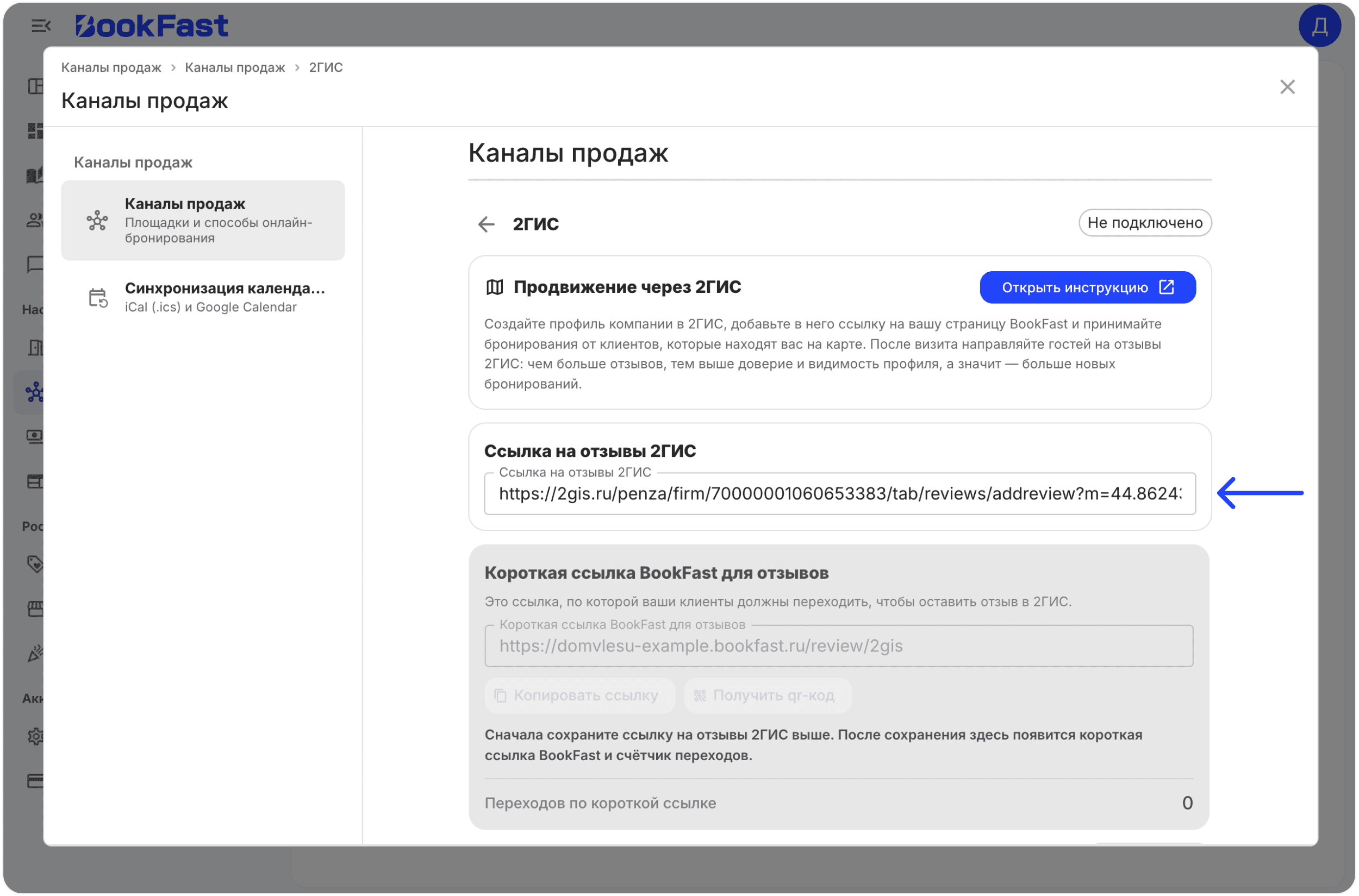Close the Каналы продаж dialog

coord(1287,87)
